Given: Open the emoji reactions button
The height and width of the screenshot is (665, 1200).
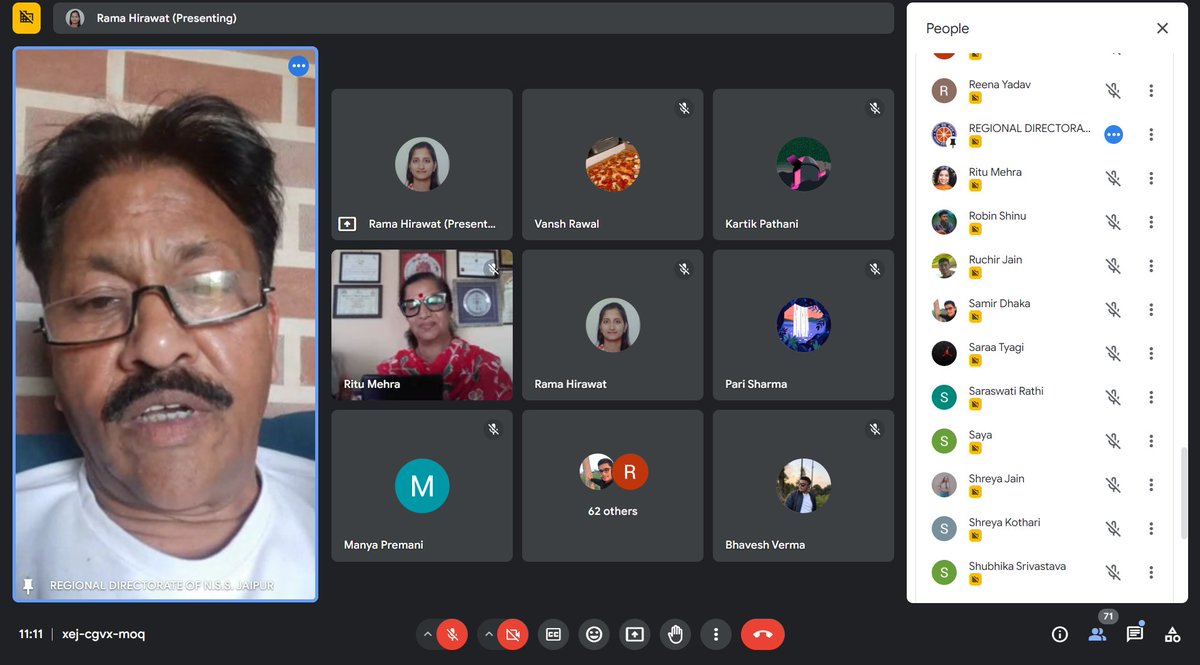Looking at the screenshot, I should 594,634.
